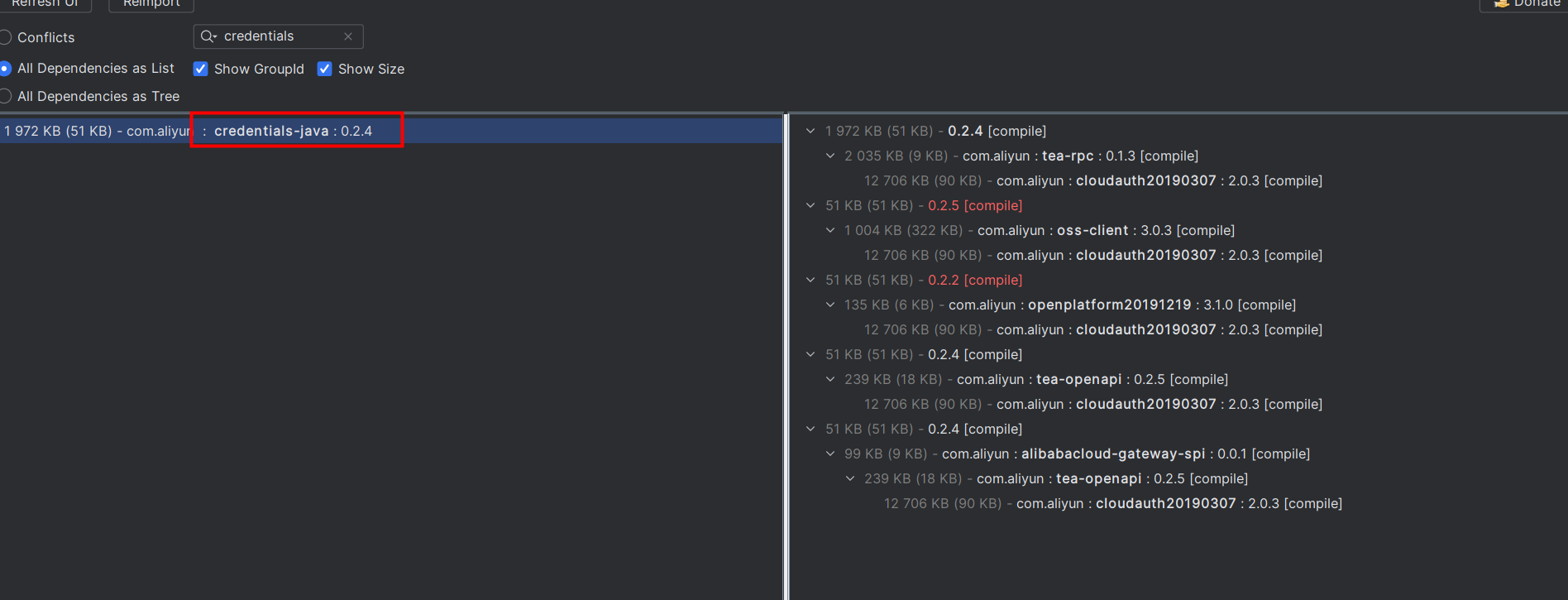Image resolution: width=1568 pixels, height=600 pixels.
Task: Collapse the alibabacloud-gateway-spi : 0.0.1 node
Action: (x=830, y=454)
